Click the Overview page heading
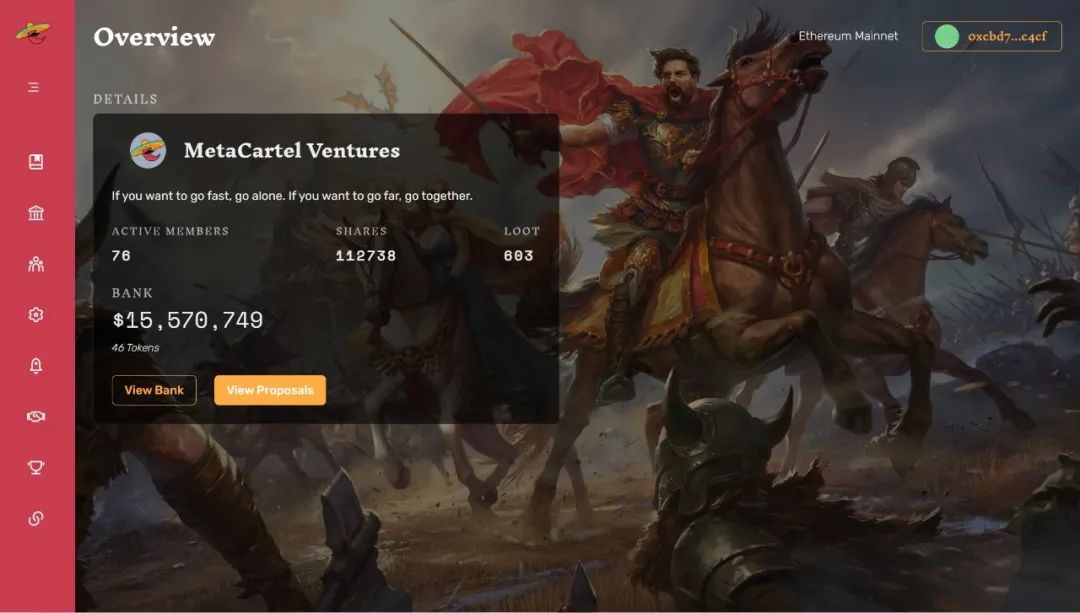Viewport: 1080px width, 613px height. [154, 37]
